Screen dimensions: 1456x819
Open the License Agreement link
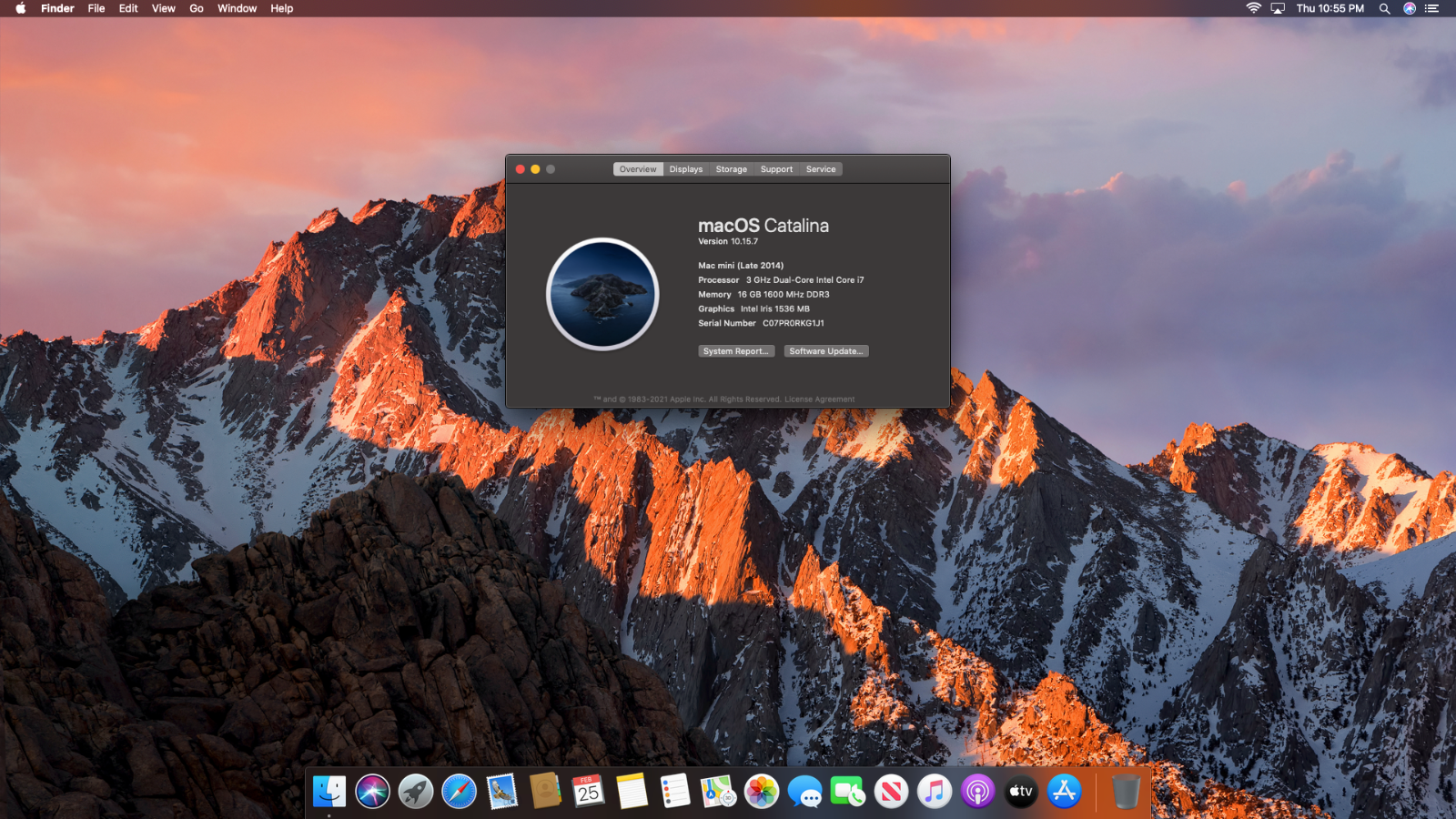(x=819, y=399)
